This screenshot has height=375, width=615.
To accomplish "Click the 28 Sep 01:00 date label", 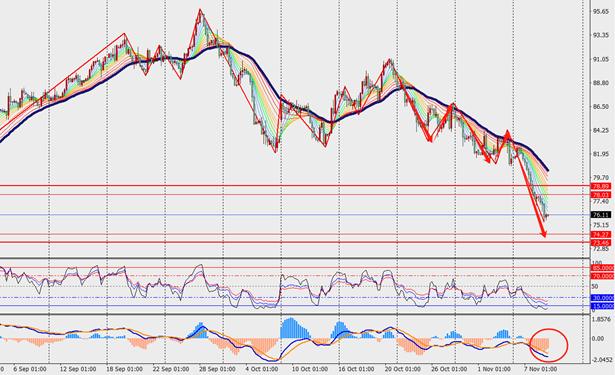I will click(x=217, y=369).
